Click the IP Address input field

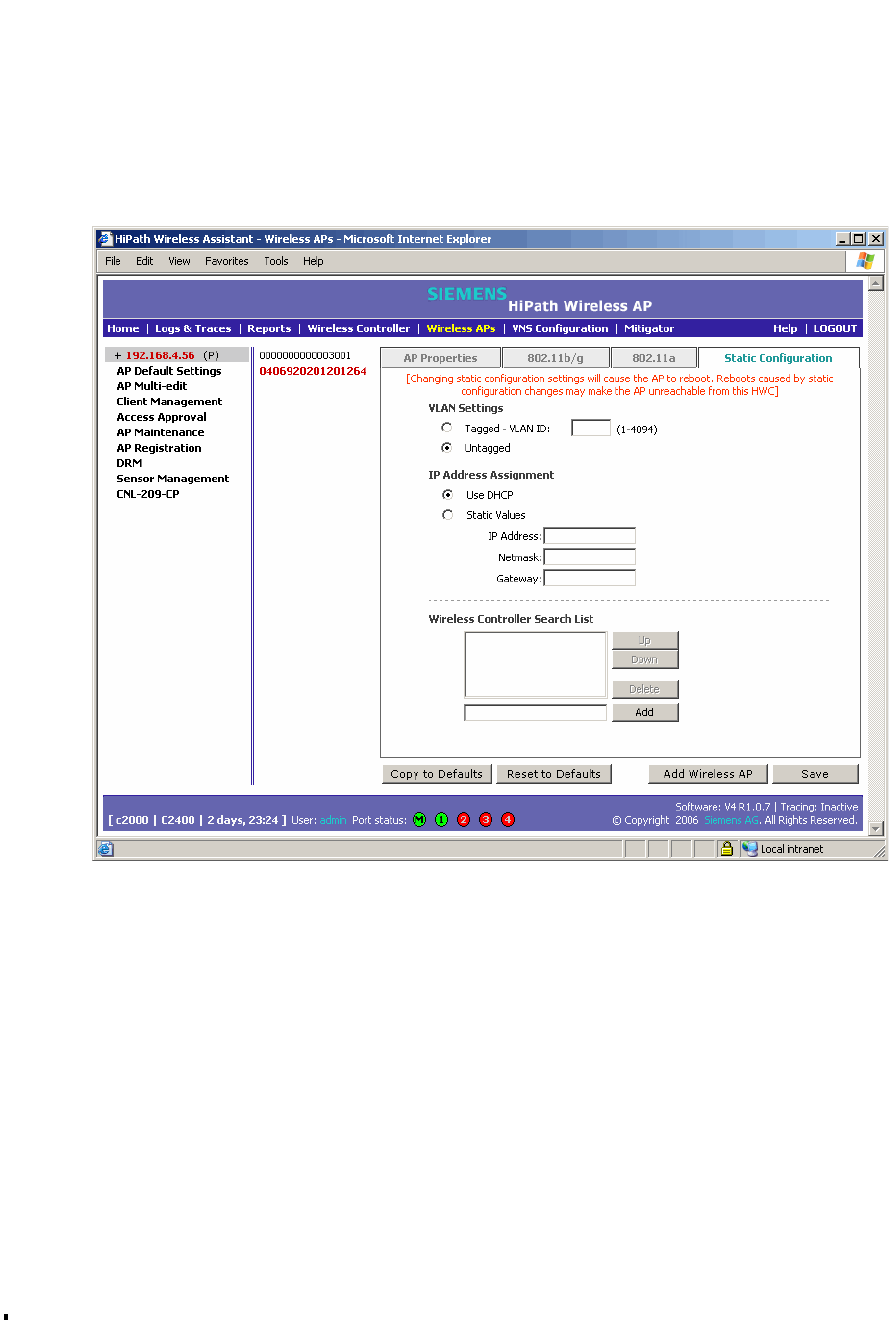pyautogui.click(x=589, y=536)
